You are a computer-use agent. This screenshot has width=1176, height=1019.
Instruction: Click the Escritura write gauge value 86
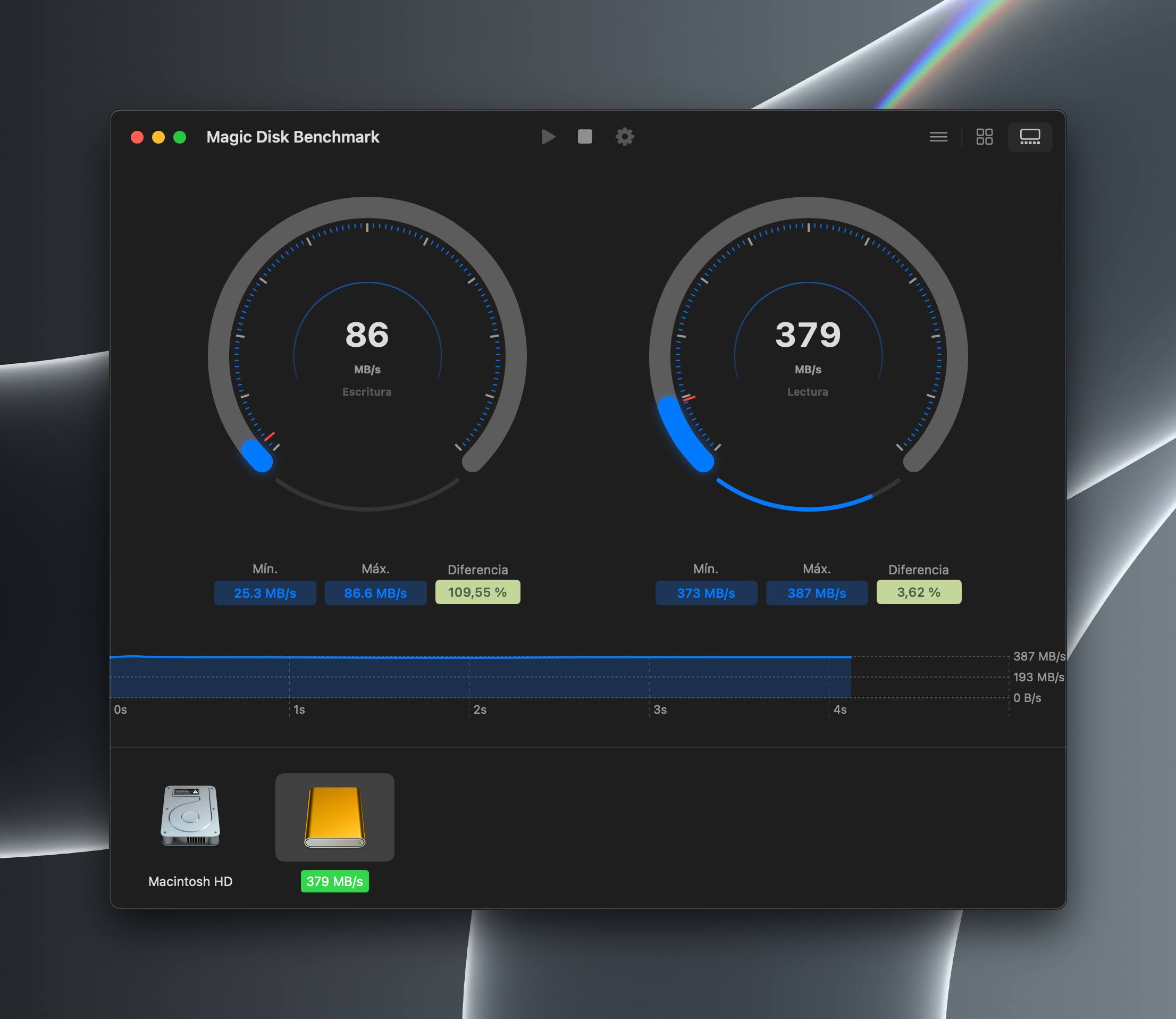tap(367, 335)
